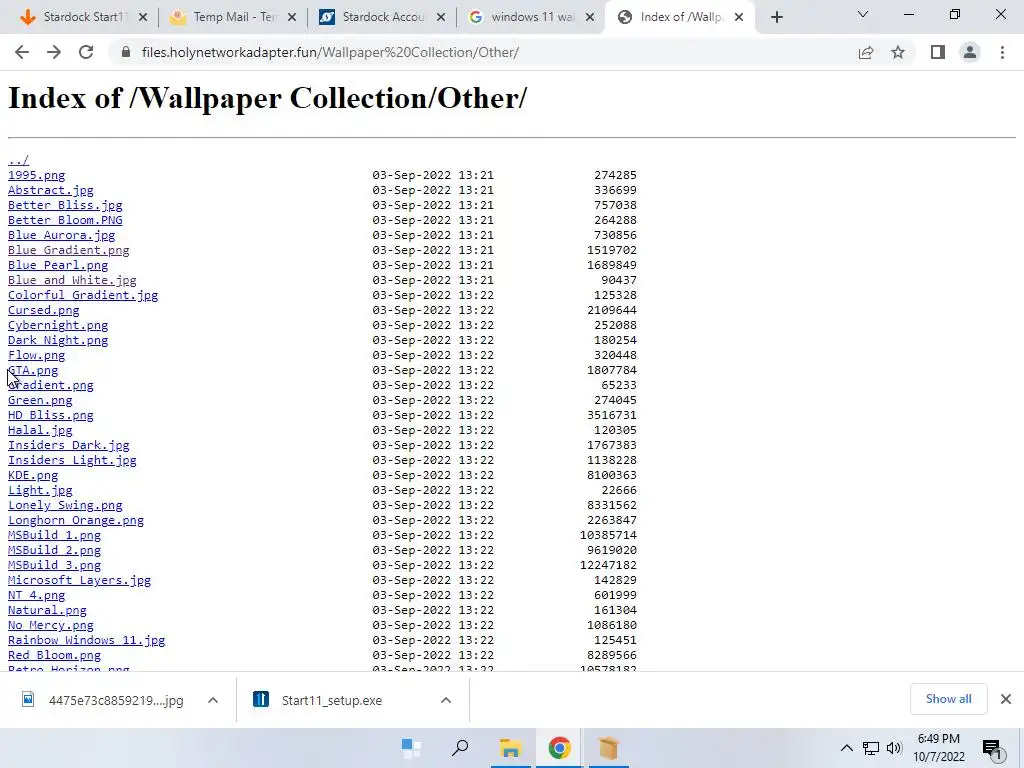Open Dark Night.png
The width and height of the screenshot is (1024, 768).
pos(57,340)
